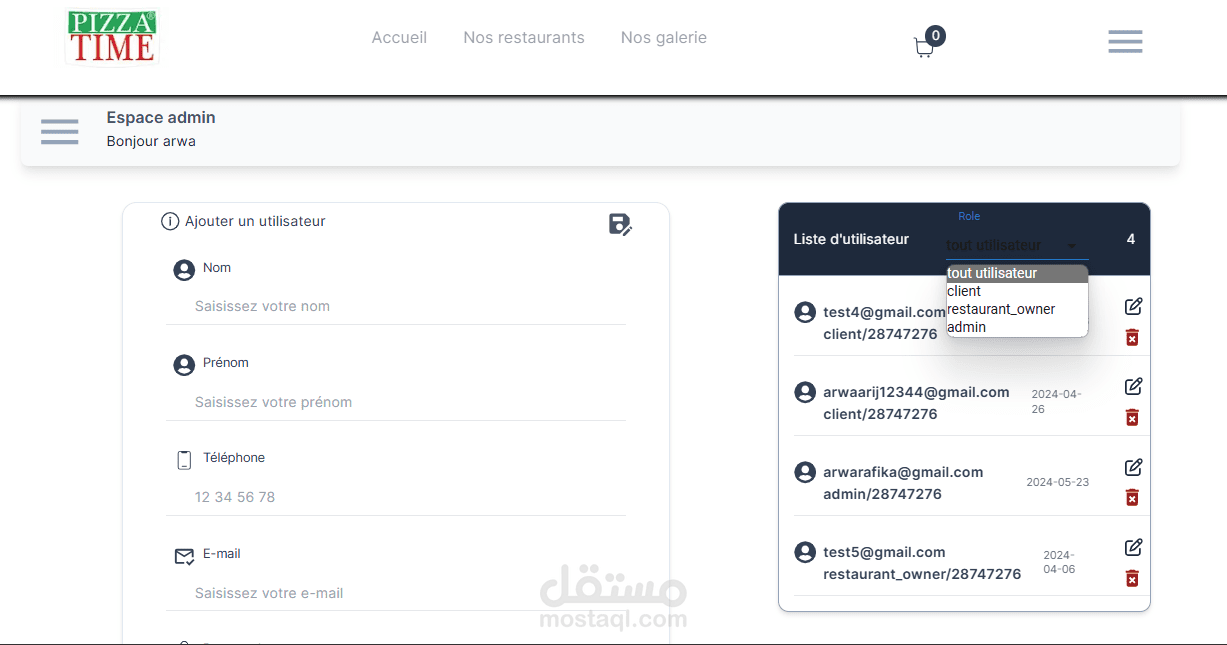1227x645 pixels.
Task: Click 'Liste d'utilisateur' heading
Action: click(851, 239)
